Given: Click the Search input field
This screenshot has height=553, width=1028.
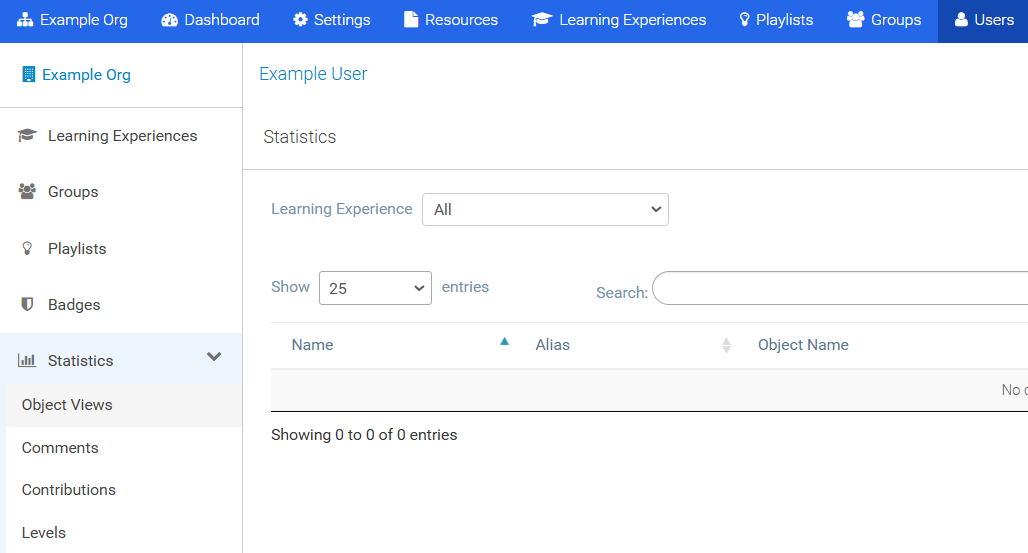Looking at the screenshot, I should click(840, 288).
